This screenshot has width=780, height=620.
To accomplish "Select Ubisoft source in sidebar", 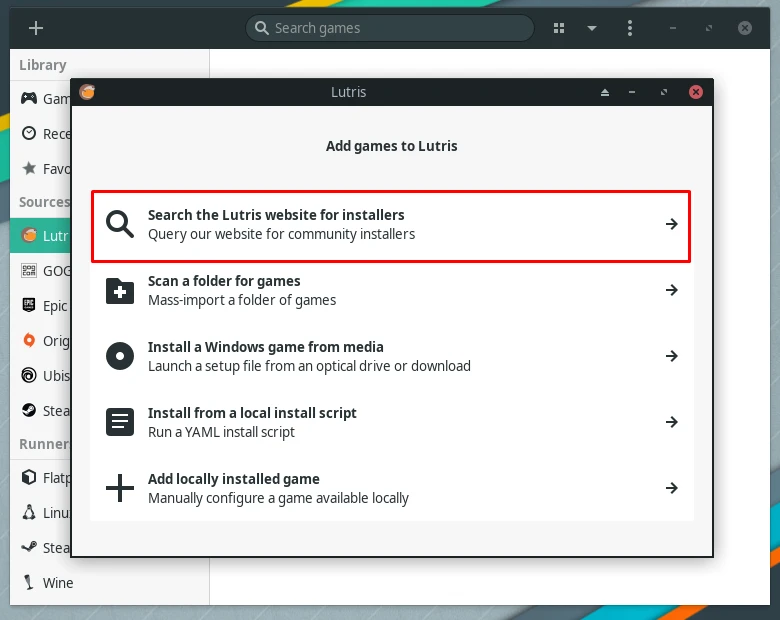I will (41, 376).
